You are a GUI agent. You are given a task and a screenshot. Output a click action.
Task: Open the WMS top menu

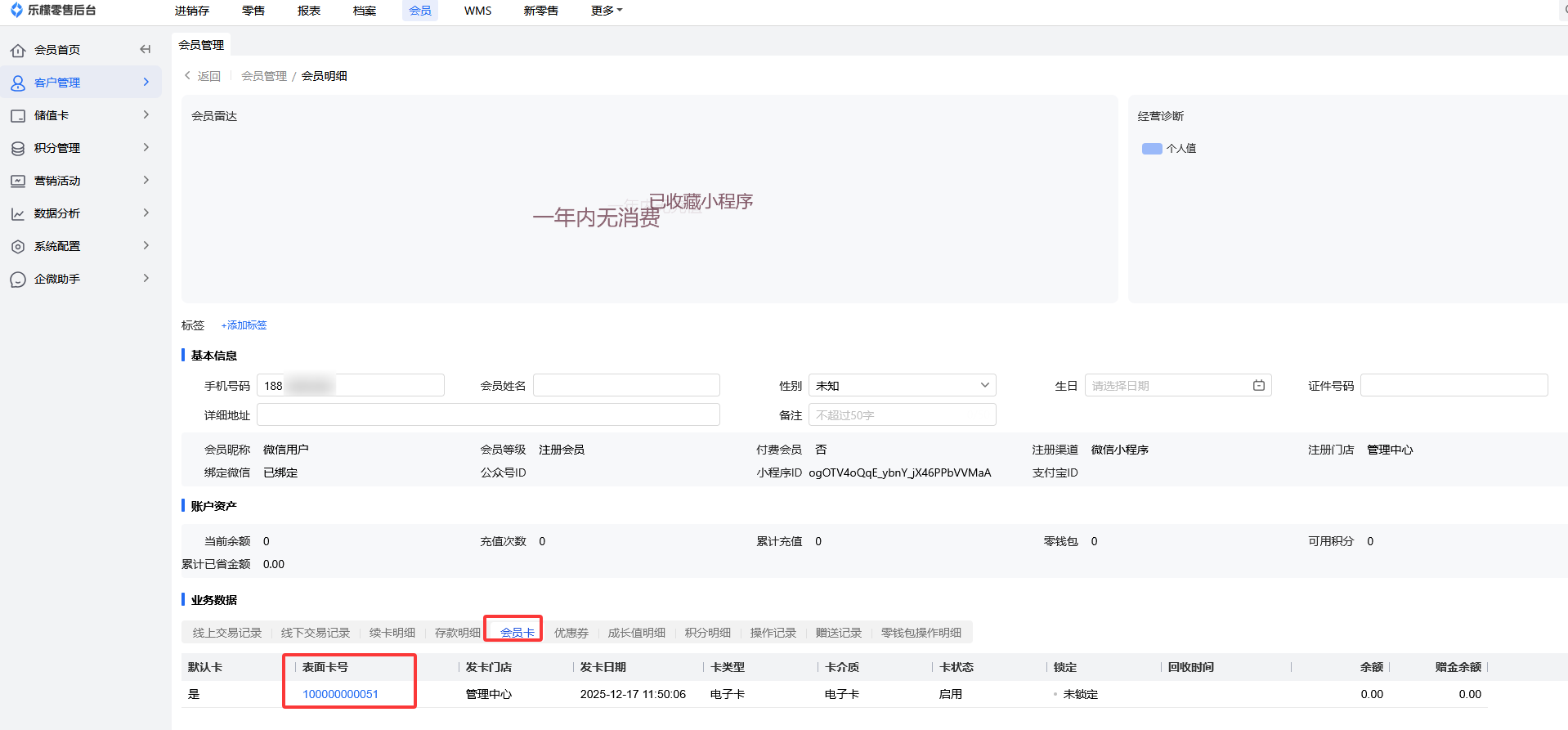[477, 11]
